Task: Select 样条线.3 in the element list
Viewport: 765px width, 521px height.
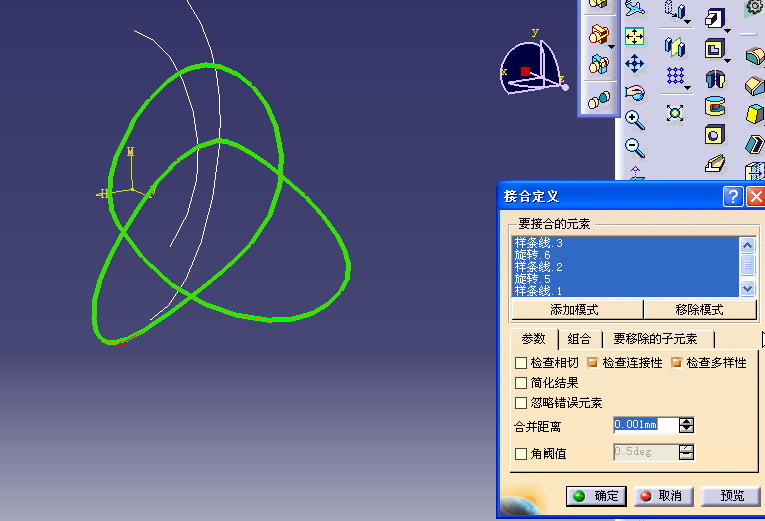Action: click(625, 243)
